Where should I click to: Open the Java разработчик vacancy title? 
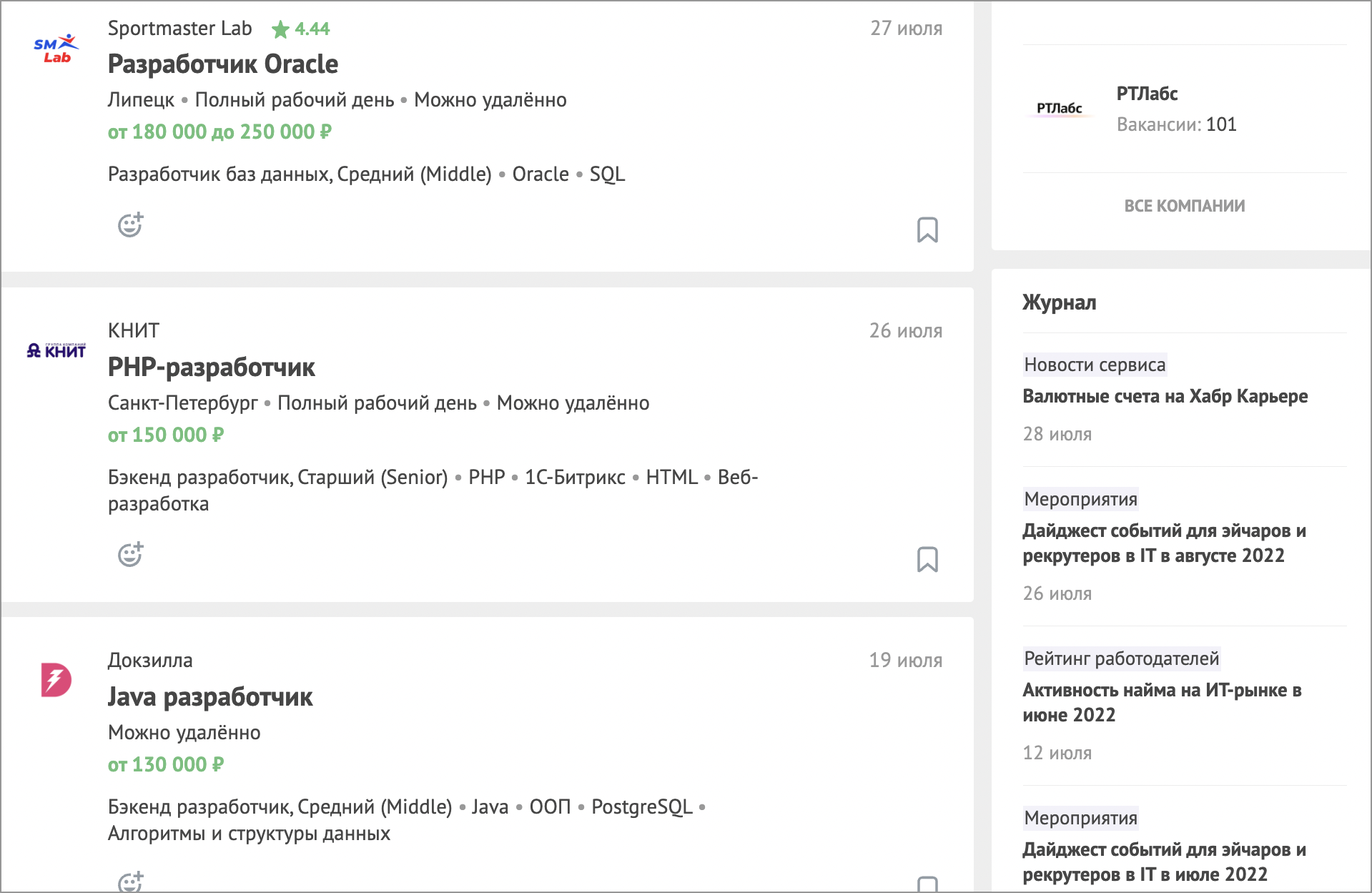click(210, 697)
